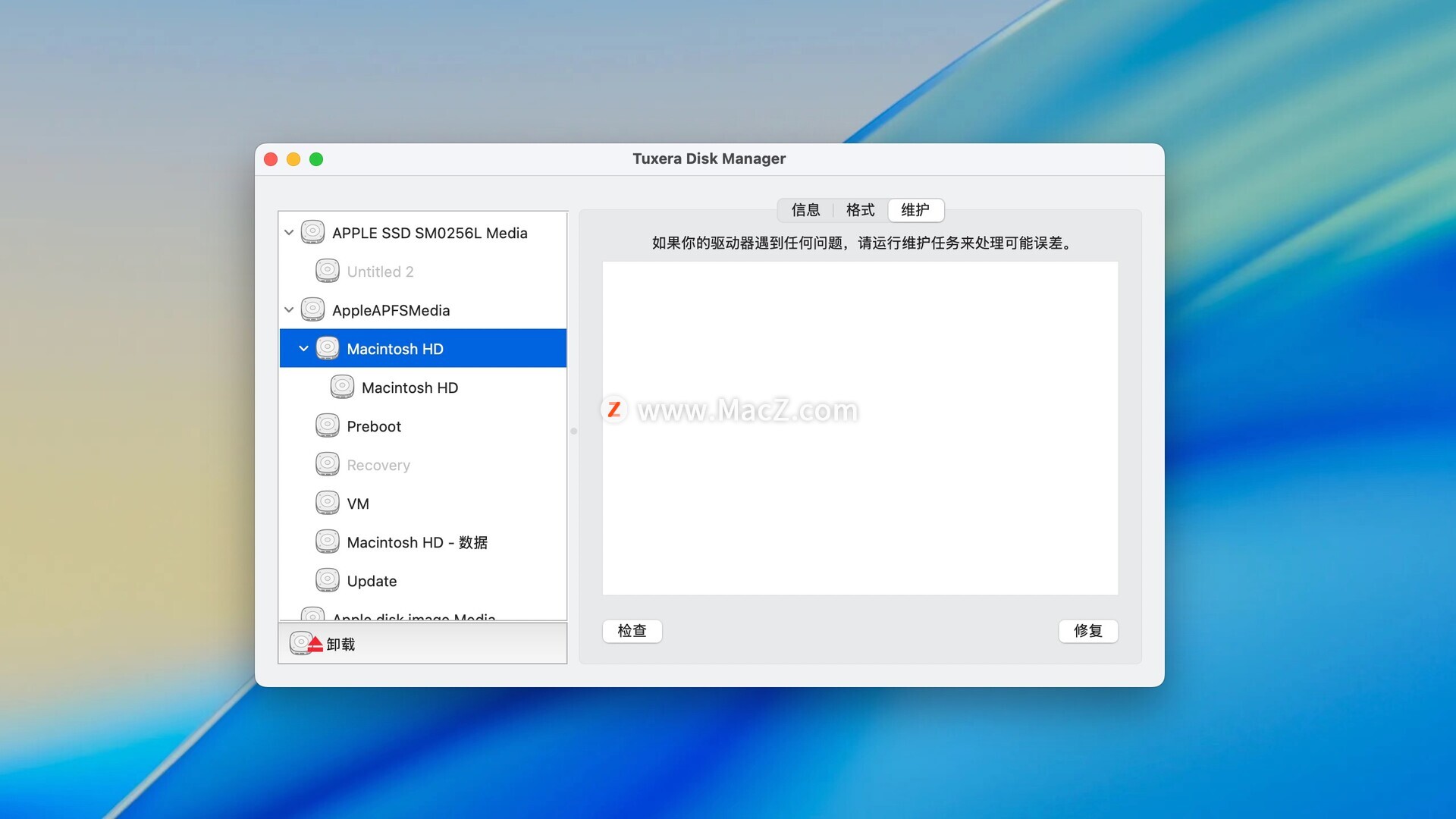Click the Recovery volume icon
Image resolution: width=1456 pixels, height=819 pixels.
coord(328,464)
